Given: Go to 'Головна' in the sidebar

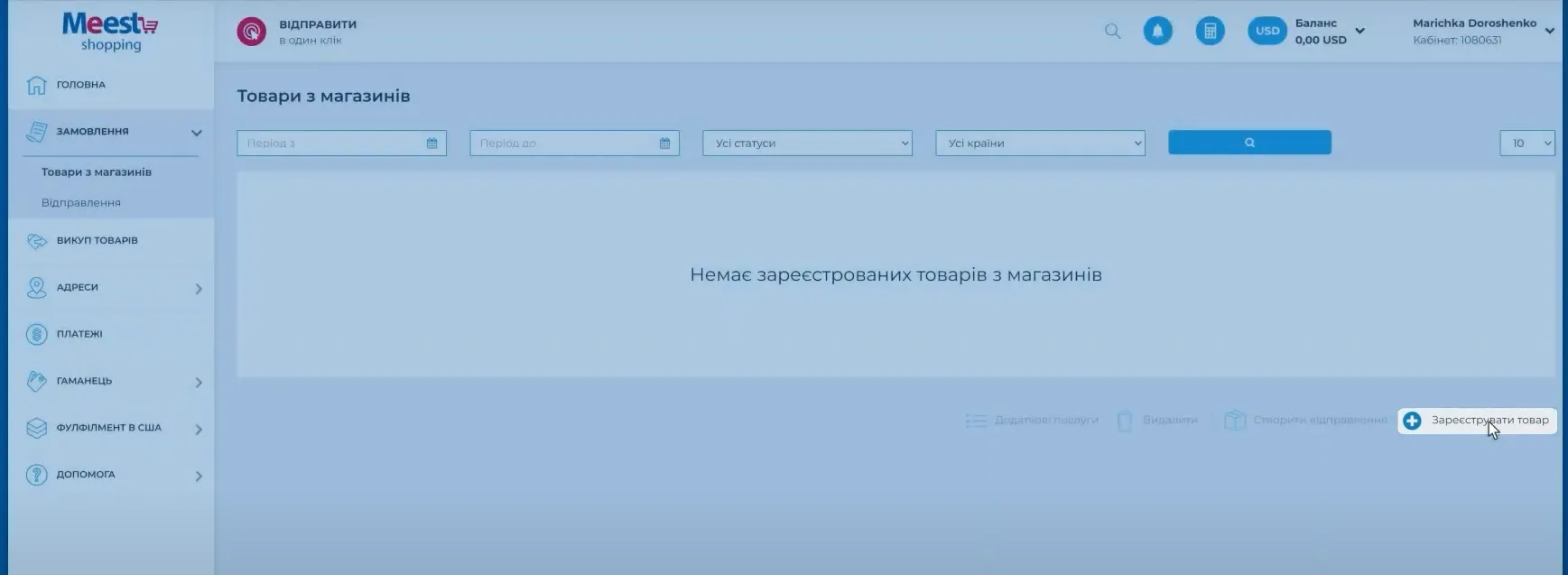Looking at the screenshot, I should [x=80, y=85].
